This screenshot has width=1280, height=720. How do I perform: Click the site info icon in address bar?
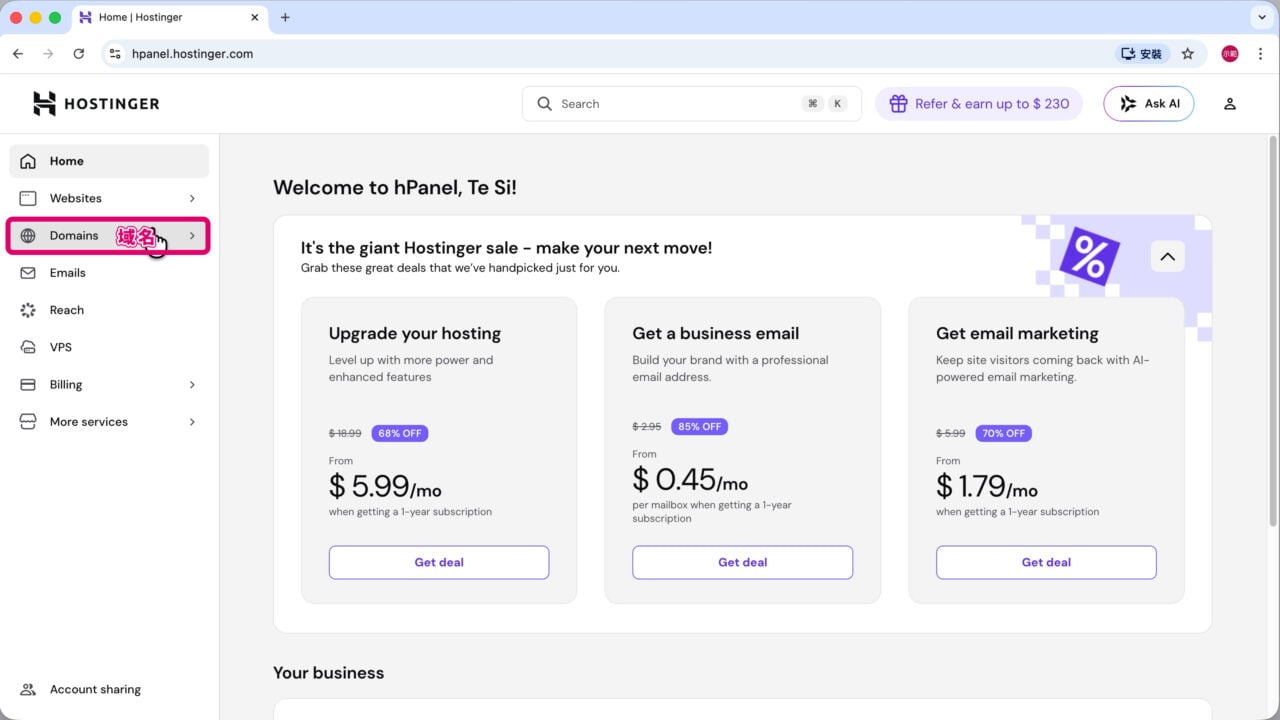pos(115,54)
